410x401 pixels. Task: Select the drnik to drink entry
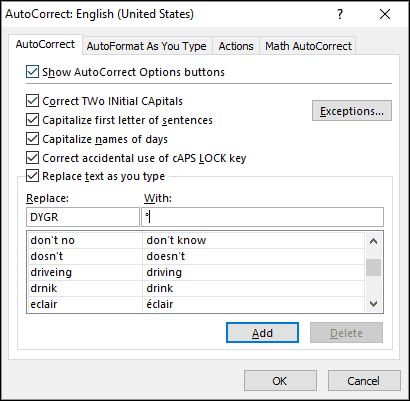[195, 288]
